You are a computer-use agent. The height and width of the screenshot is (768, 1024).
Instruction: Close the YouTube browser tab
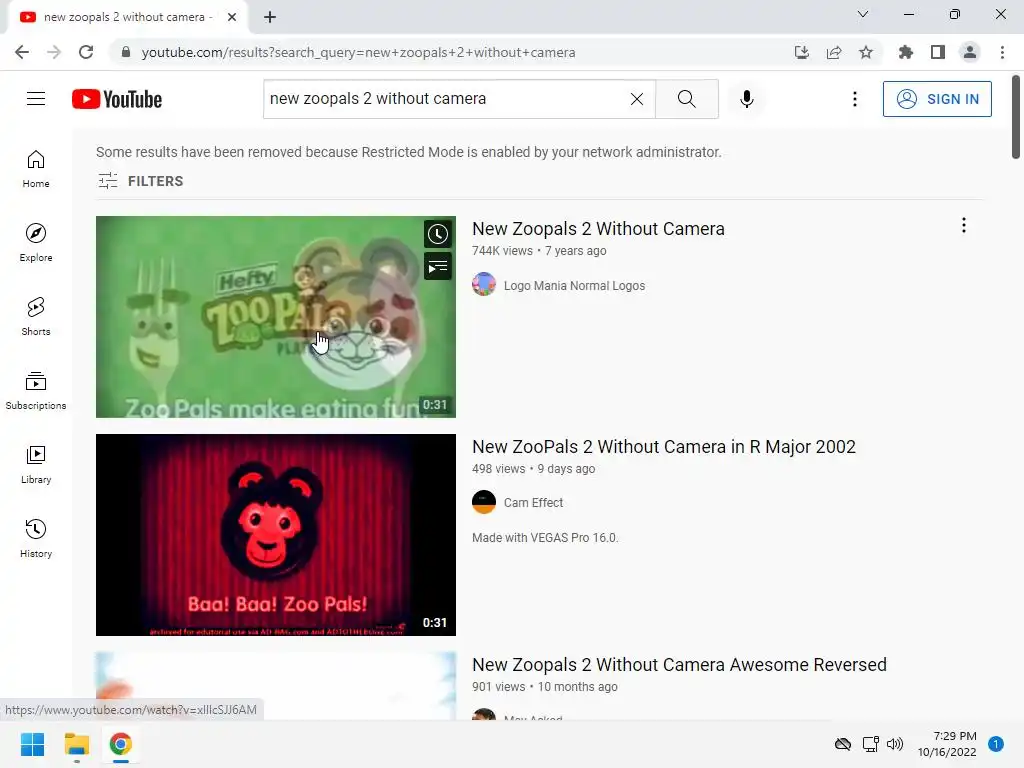(232, 17)
